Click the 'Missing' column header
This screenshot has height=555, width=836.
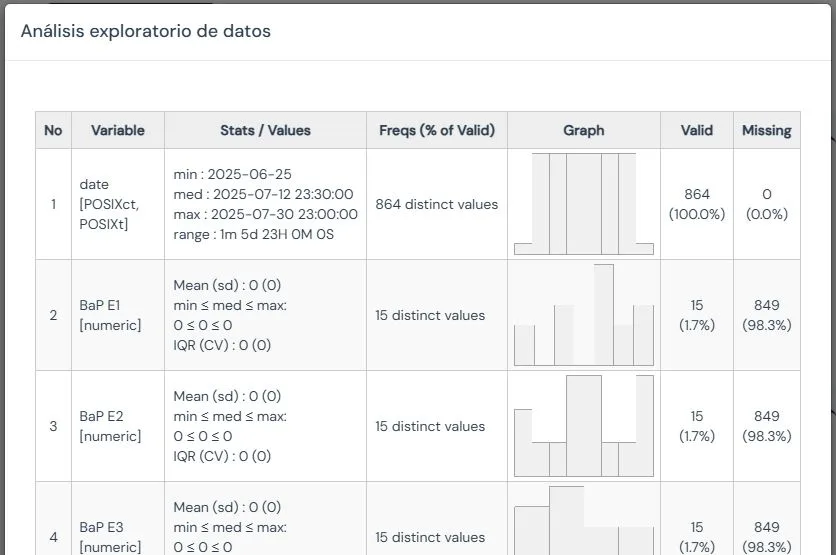(x=767, y=130)
